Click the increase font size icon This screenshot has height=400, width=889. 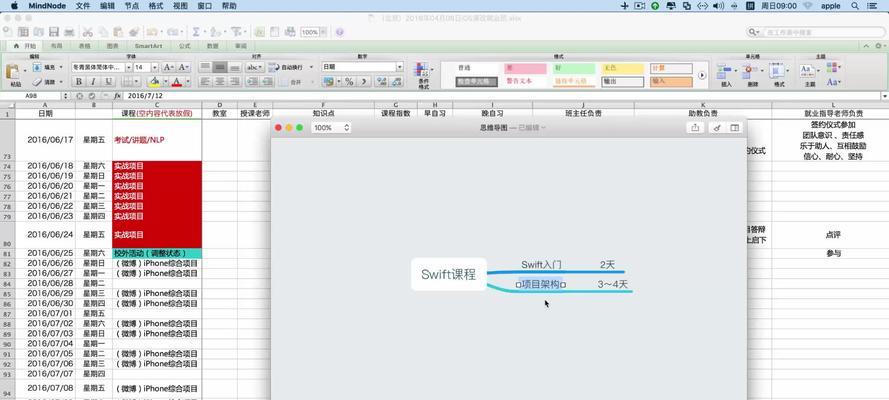(x=170, y=67)
